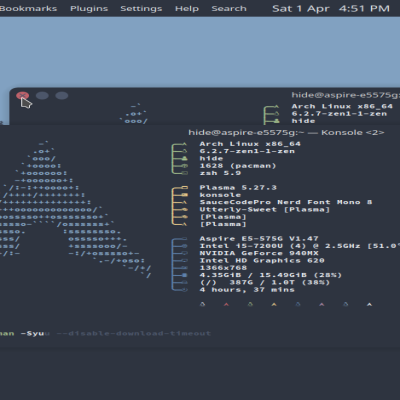The image size is (400, 400).
Task: Click the shell icon beside zsh 5.9
Action: [185, 173]
